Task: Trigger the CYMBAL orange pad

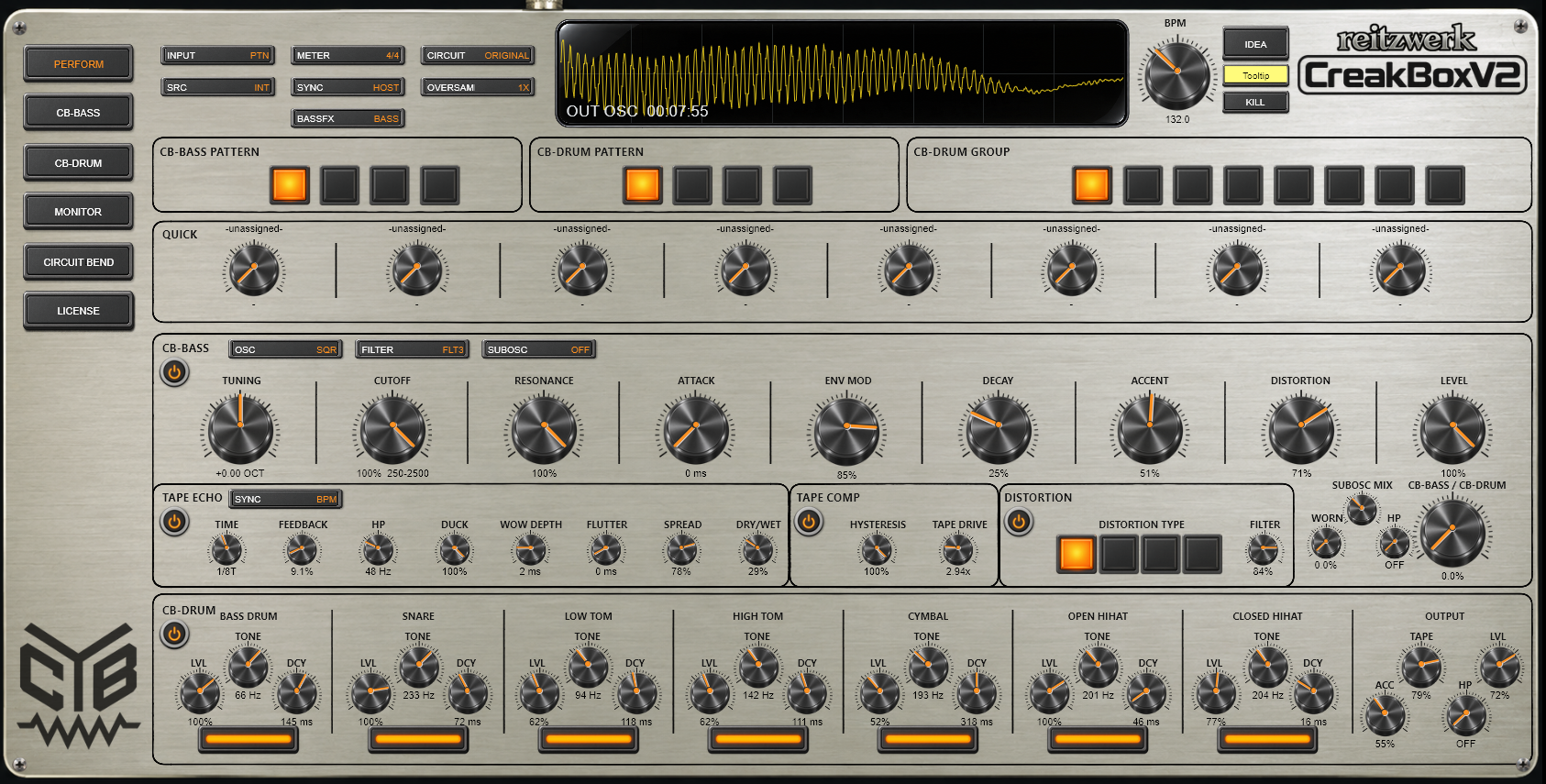Action: point(927,739)
